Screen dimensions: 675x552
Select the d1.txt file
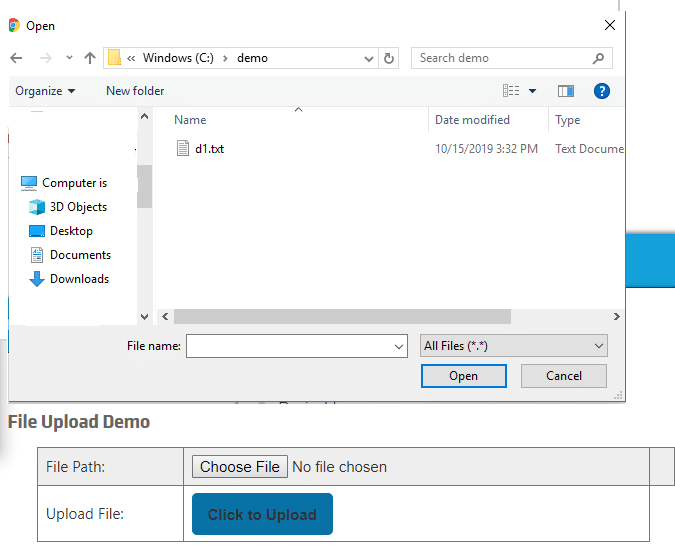[x=209, y=149]
